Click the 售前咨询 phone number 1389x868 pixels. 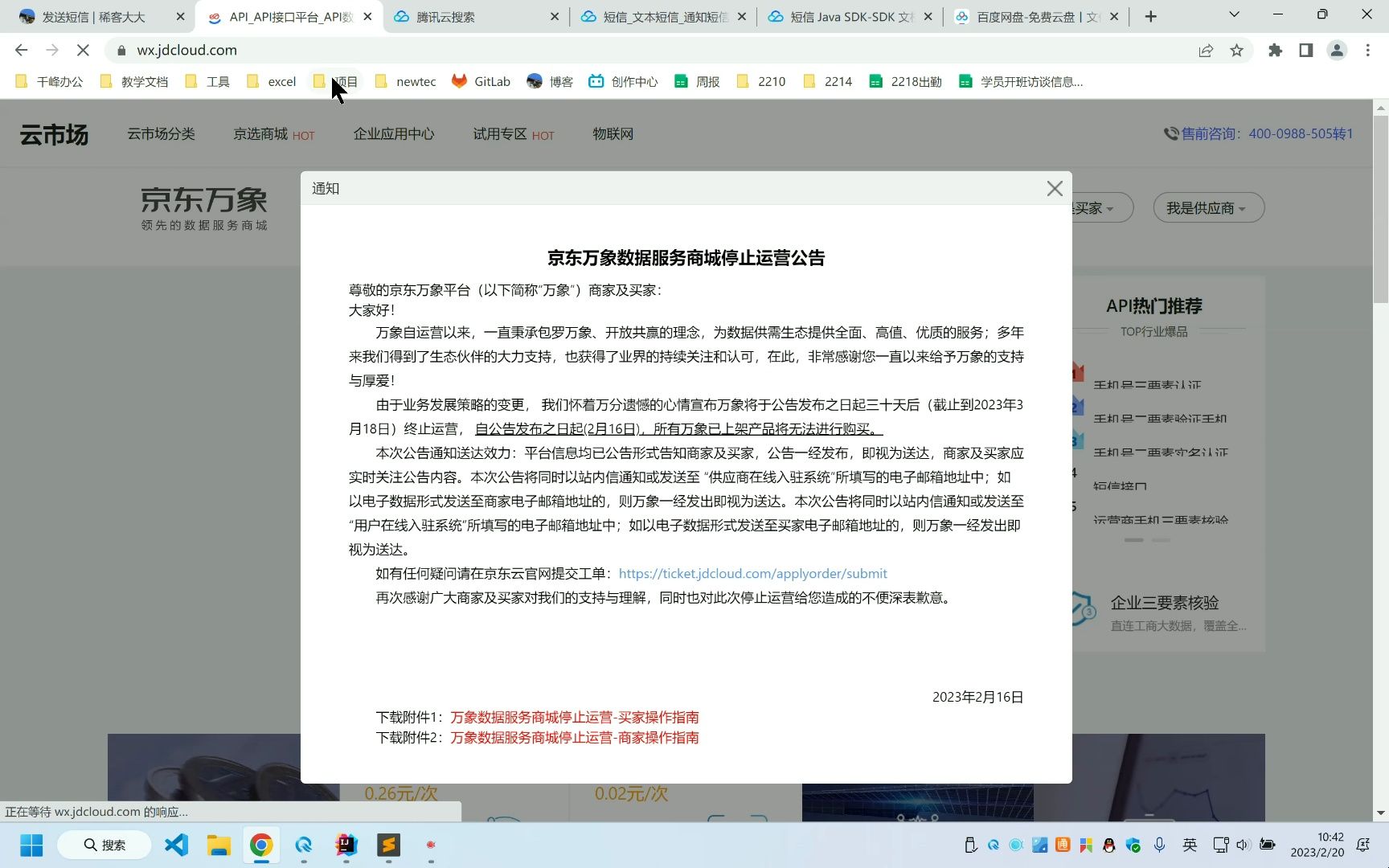click(1259, 134)
